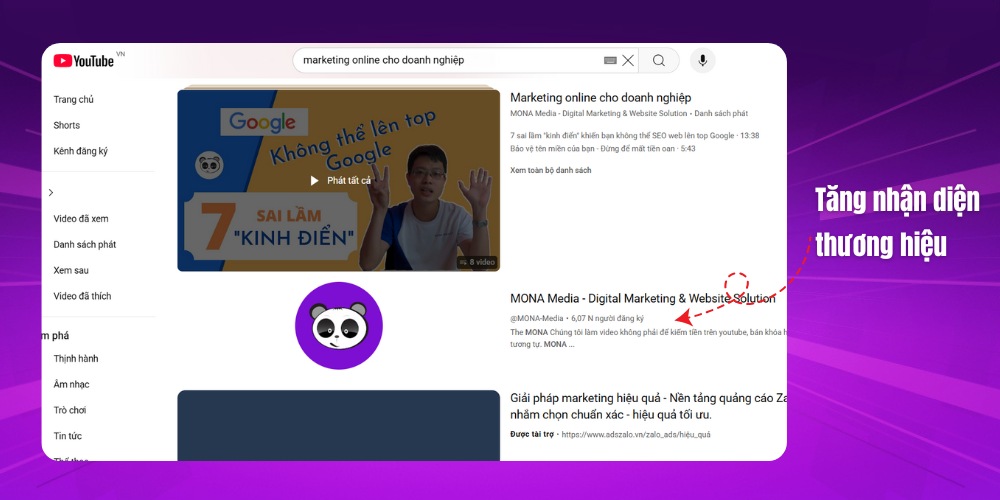
Task: Click the 8 video playlist badge
Action: pos(476,262)
